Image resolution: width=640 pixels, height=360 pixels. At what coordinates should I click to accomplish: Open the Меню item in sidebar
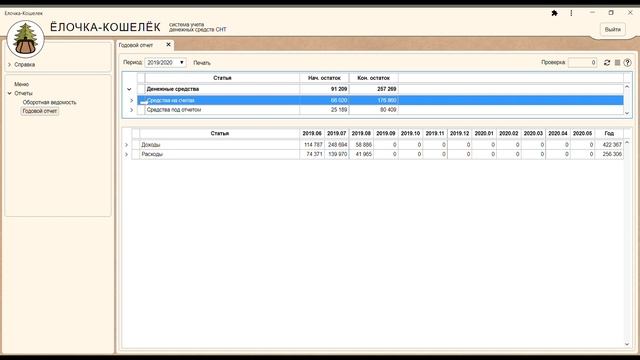(x=22, y=84)
